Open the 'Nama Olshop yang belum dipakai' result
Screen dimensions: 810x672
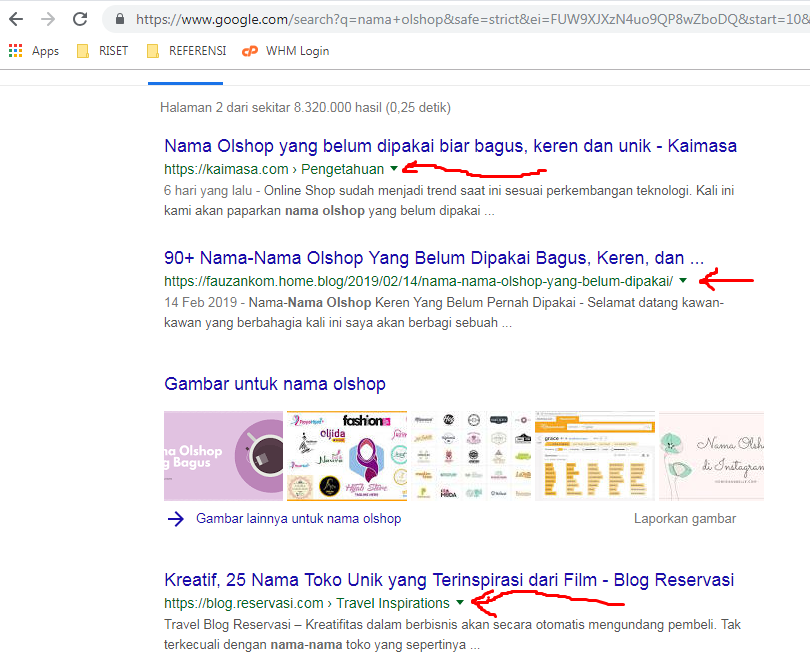[450, 145]
